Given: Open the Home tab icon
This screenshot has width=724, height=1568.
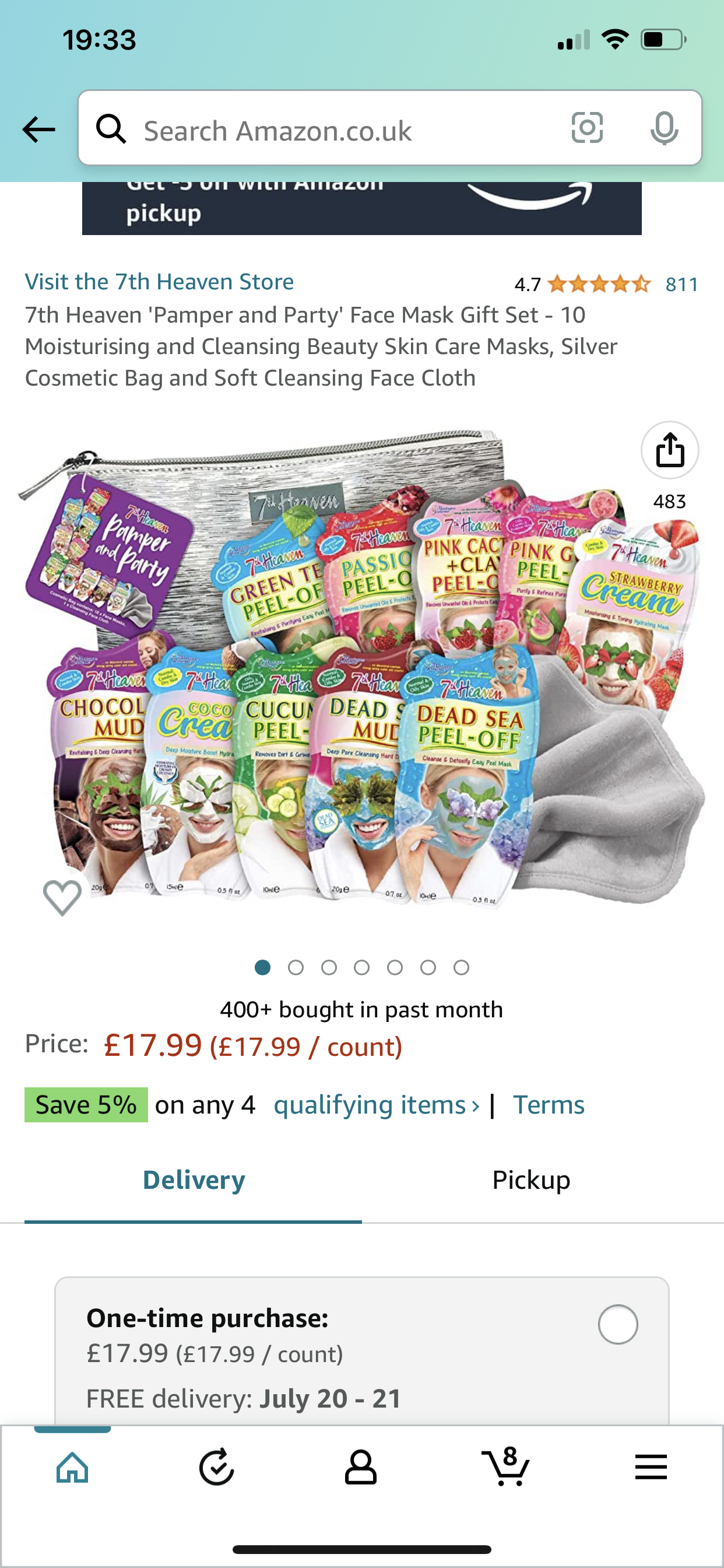Looking at the screenshot, I should tap(72, 1467).
